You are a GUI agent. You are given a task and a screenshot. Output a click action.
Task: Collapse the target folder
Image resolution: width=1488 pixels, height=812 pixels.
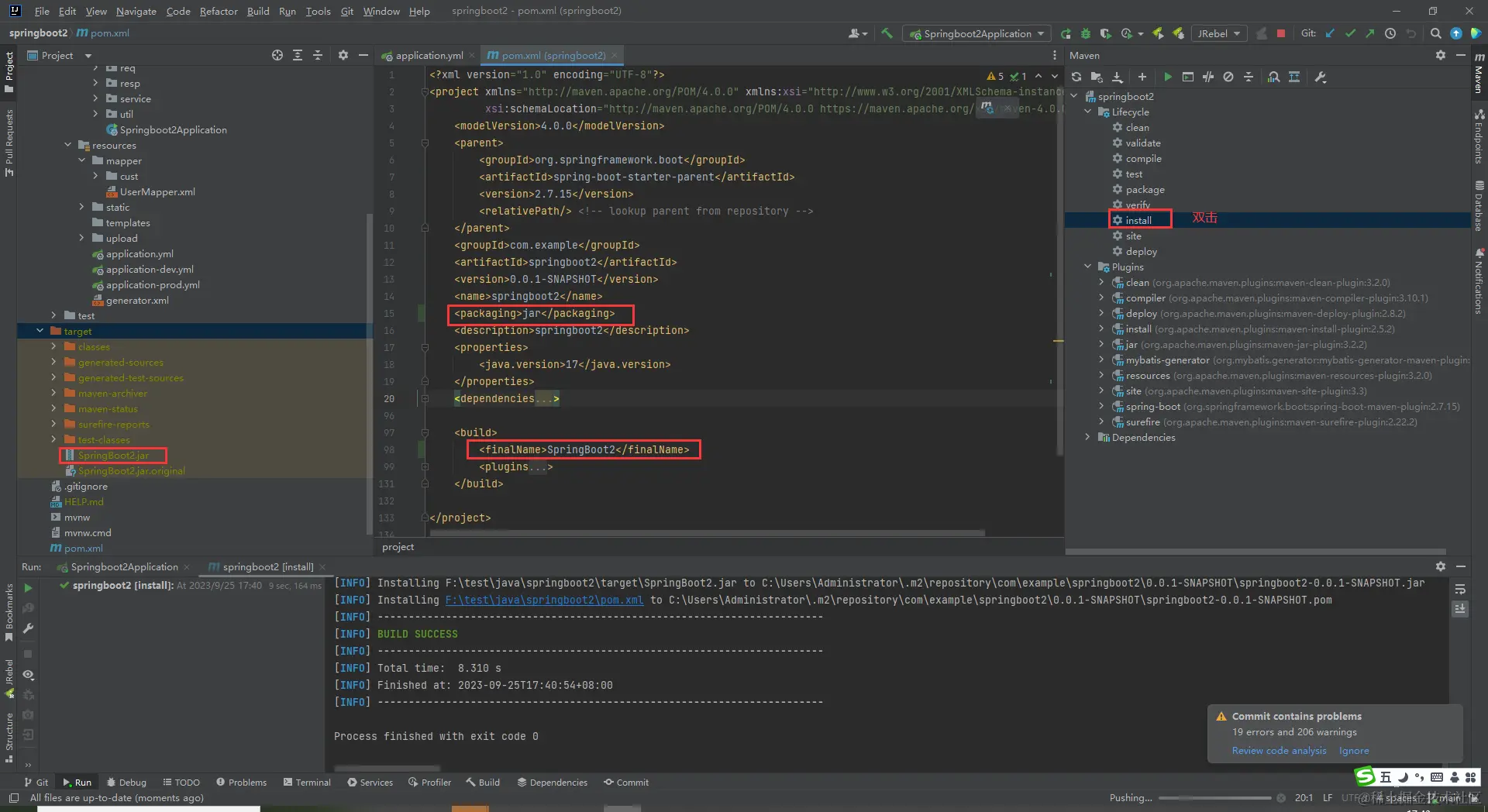[x=40, y=331]
